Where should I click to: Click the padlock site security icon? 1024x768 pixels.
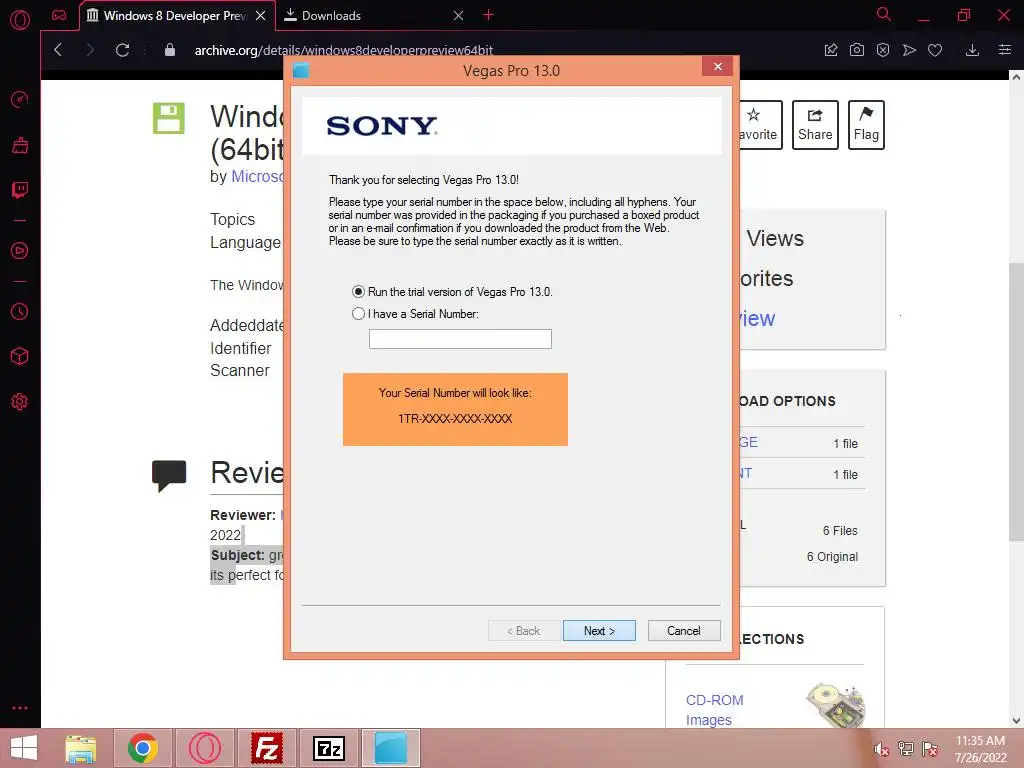pyautogui.click(x=170, y=50)
